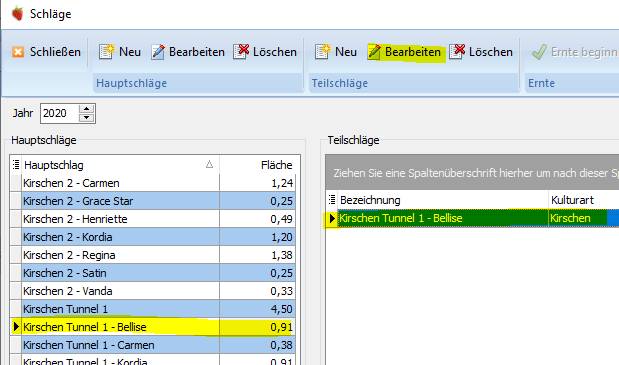Viewport: 619px width, 365px height.
Task: Click Bearbeiten label in Hauptschläge group
Action: [x=197, y=52]
